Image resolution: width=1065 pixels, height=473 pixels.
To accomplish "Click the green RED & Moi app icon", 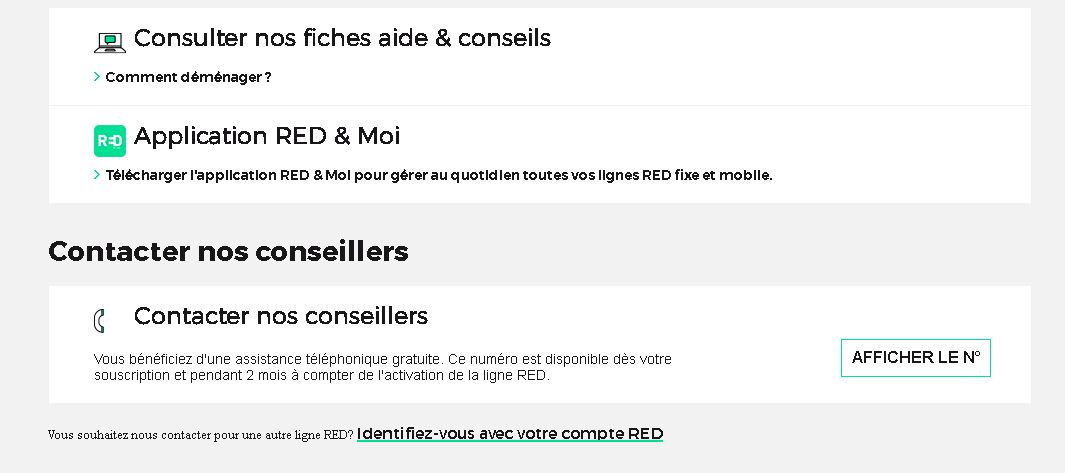I will point(110,140).
